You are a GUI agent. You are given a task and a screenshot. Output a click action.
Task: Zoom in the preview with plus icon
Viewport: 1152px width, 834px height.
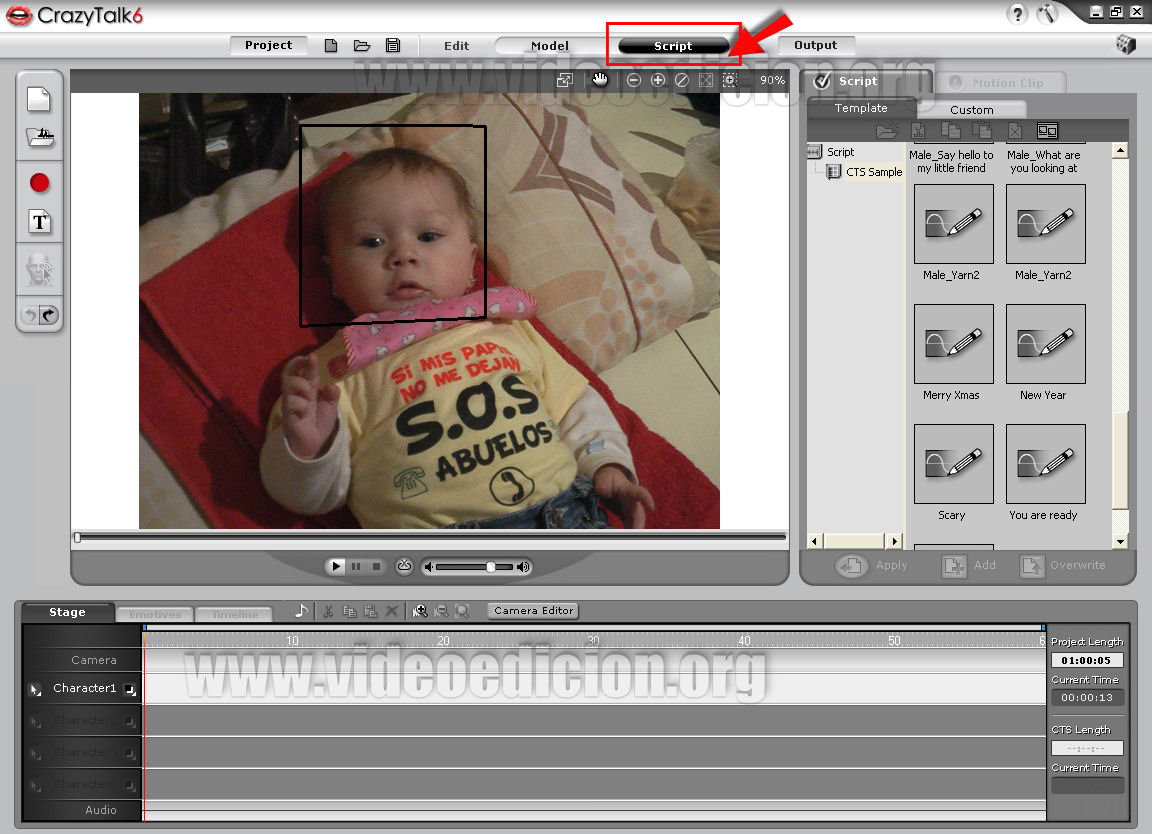tap(658, 80)
